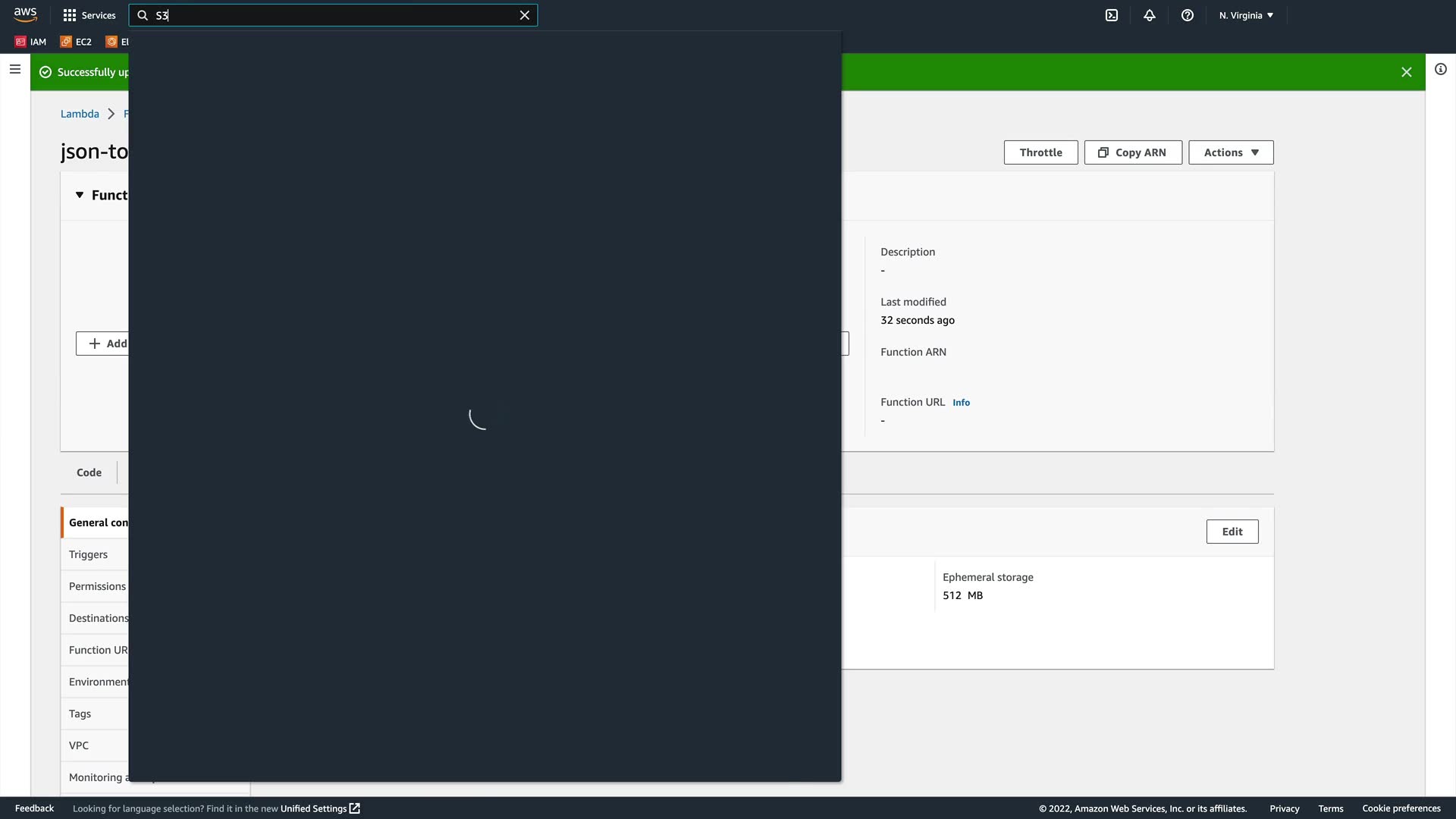
Task: Open the hamburger side navigation menu
Action: [x=15, y=70]
